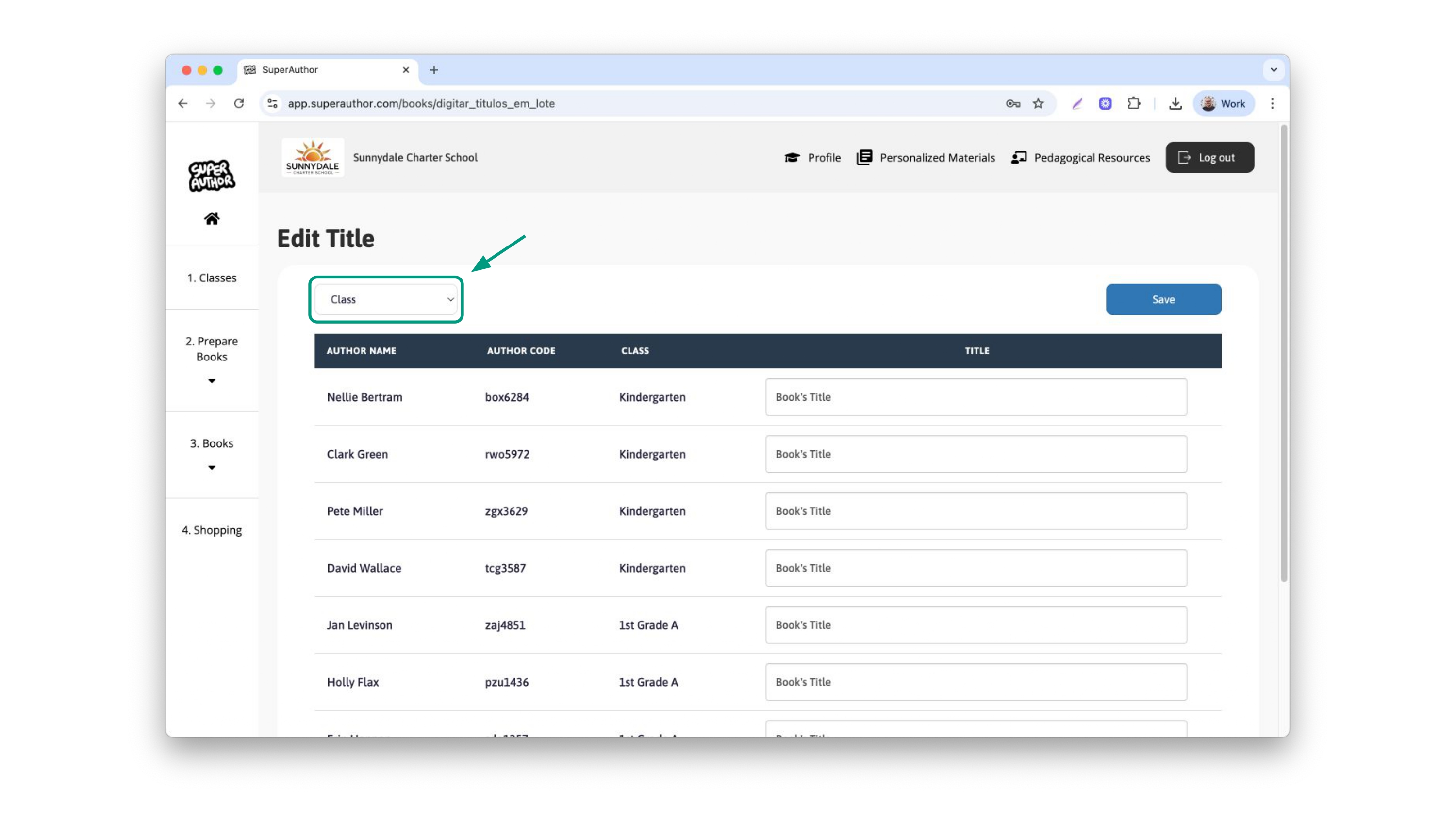Click the TITLE column header

[x=976, y=351]
